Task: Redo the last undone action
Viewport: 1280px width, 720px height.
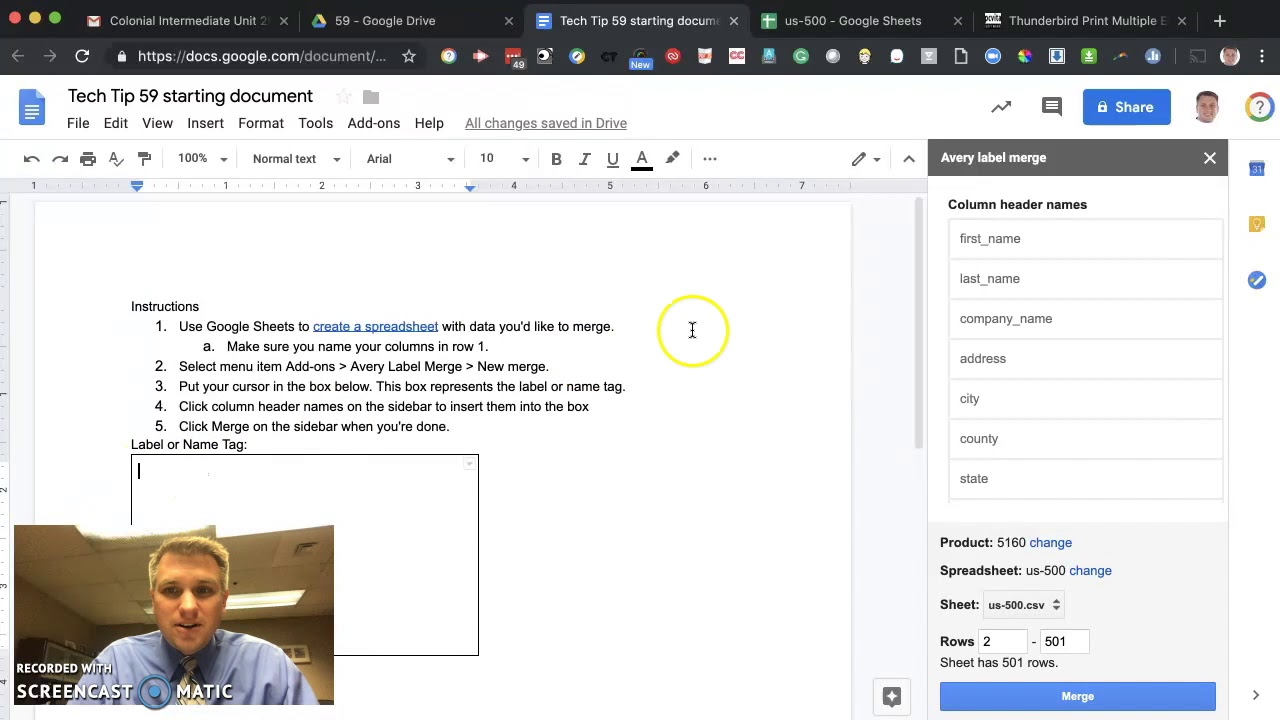Action: pyautogui.click(x=60, y=159)
